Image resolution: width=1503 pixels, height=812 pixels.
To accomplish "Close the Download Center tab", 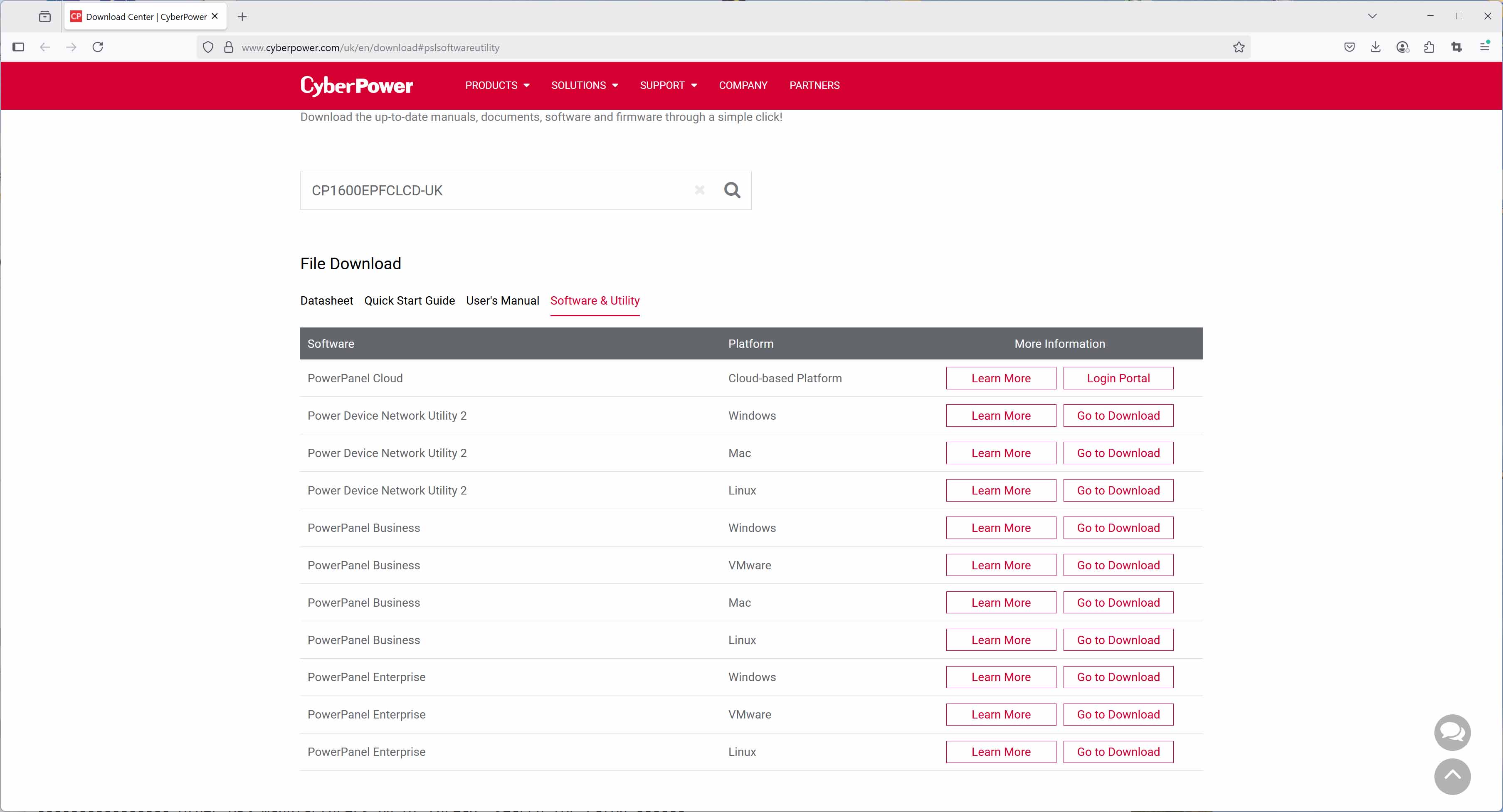I will [x=215, y=16].
